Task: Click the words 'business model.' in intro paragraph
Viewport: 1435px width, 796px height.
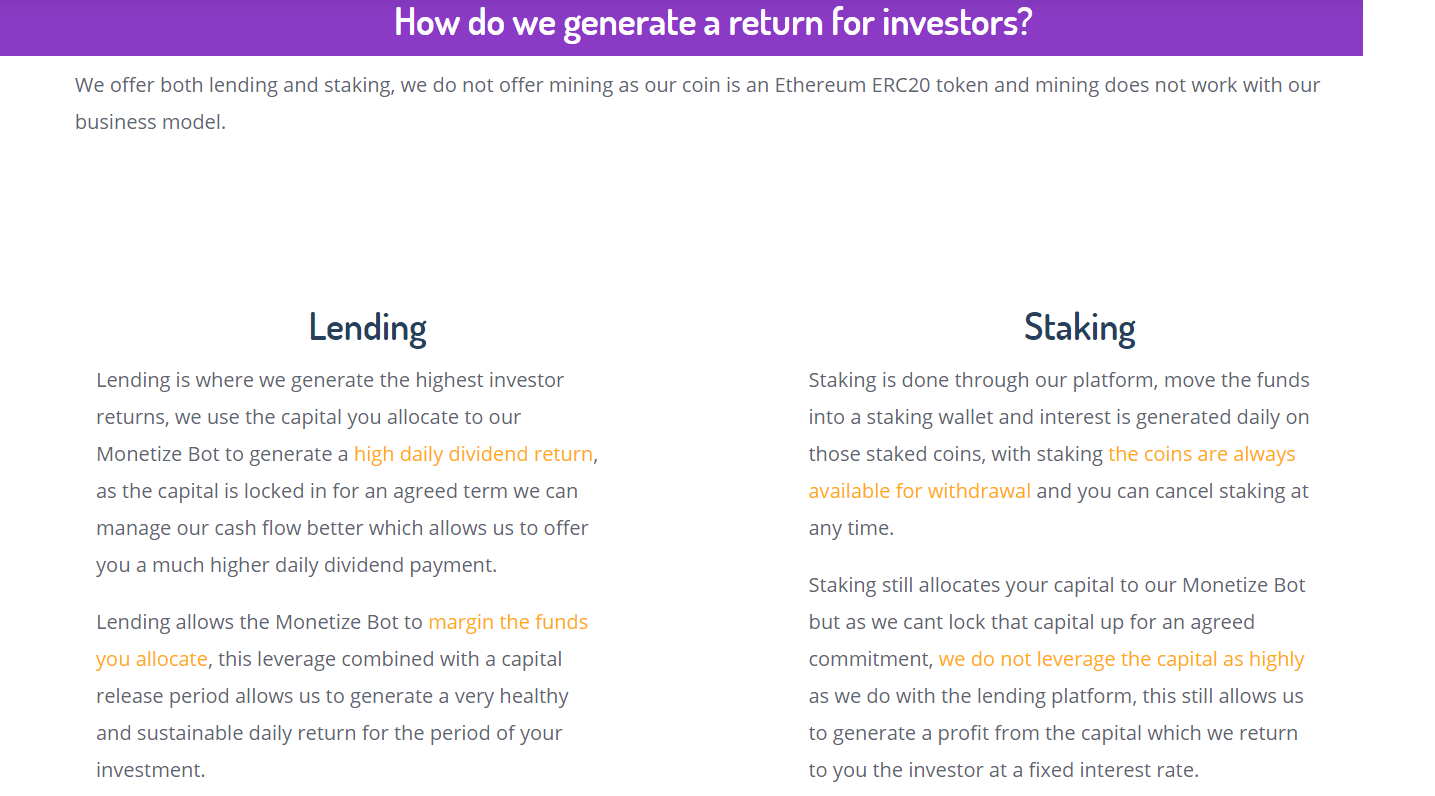Action: pos(150,122)
